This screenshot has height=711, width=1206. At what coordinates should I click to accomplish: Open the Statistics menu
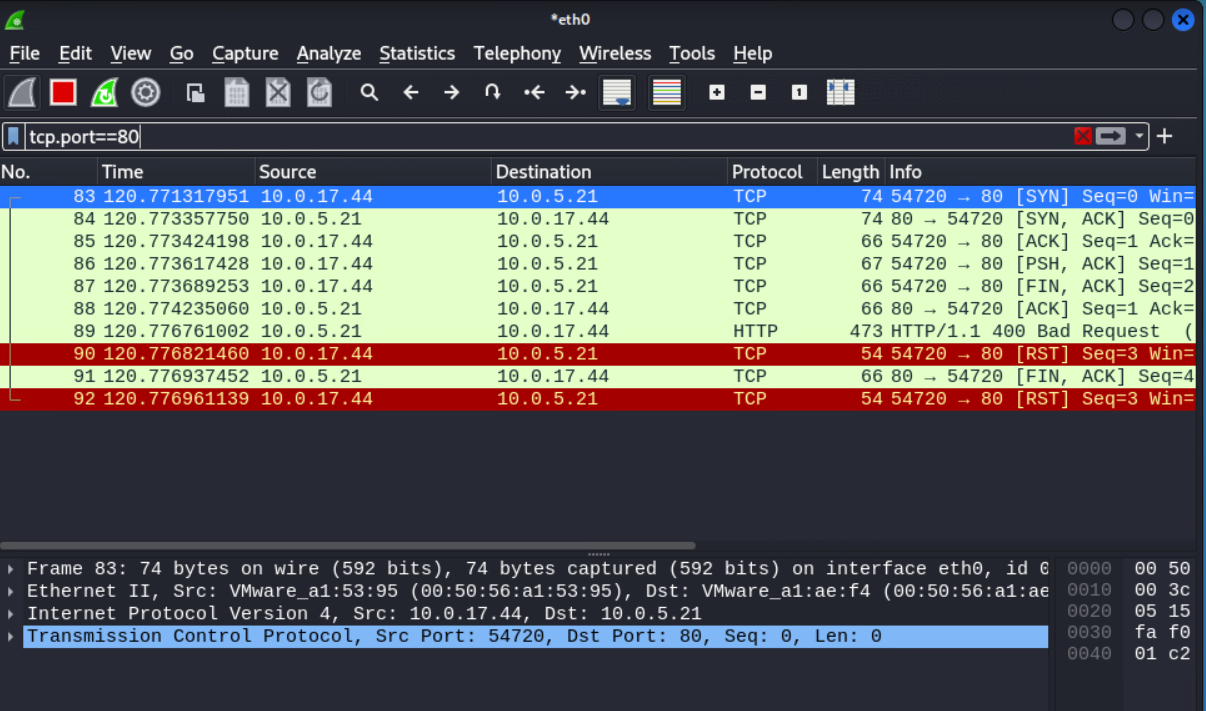point(417,54)
